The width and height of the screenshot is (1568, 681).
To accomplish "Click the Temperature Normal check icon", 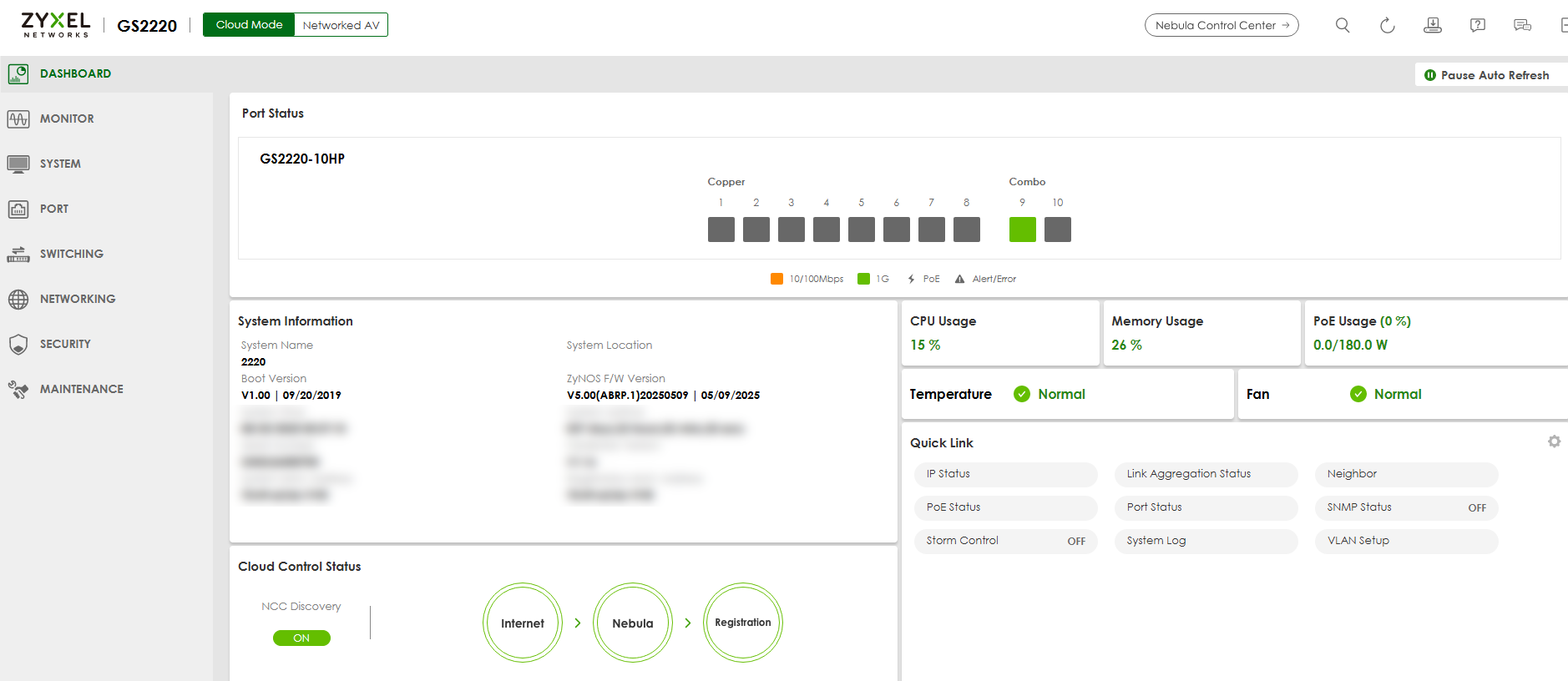I will click(1021, 394).
